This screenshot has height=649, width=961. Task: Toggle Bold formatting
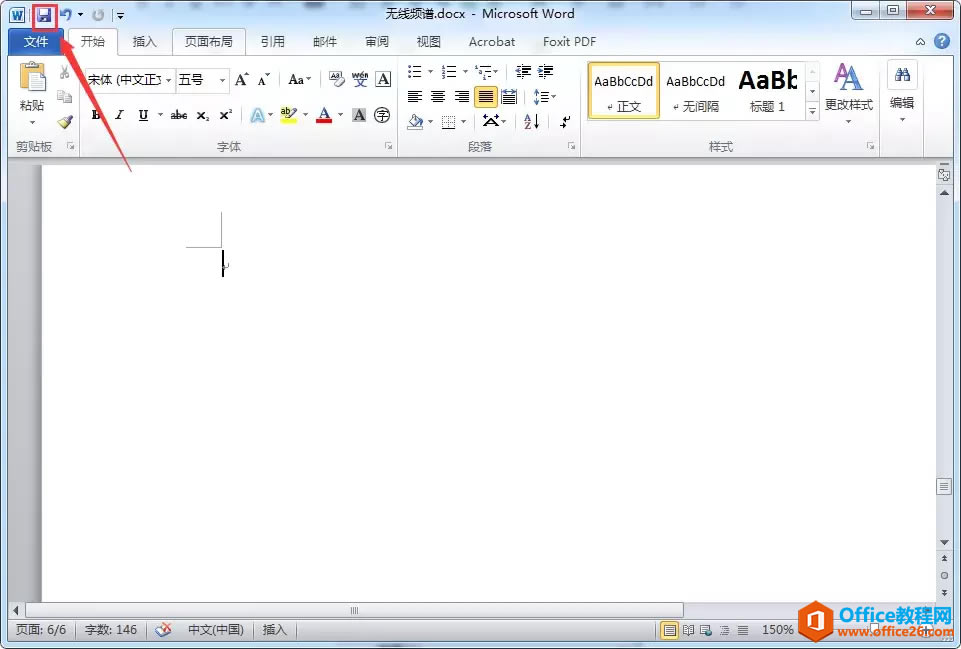coord(96,115)
